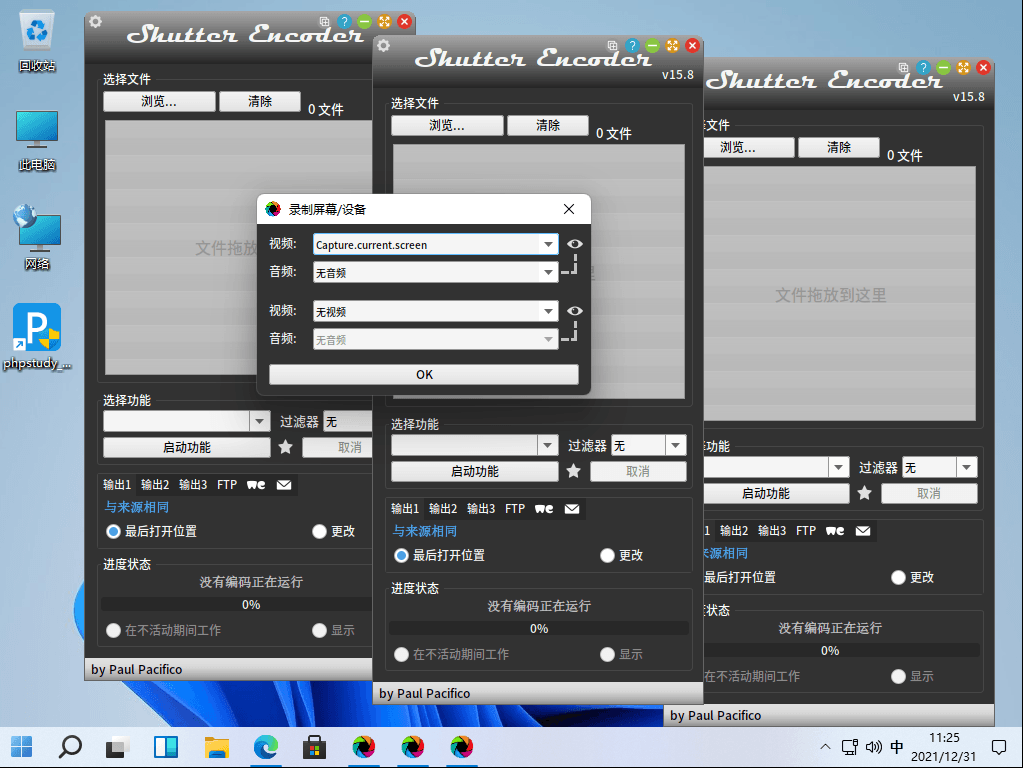Select 最后打开位置 radio in middle window
Image resolution: width=1023 pixels, height=768 pixels.
tap(401, 555)
